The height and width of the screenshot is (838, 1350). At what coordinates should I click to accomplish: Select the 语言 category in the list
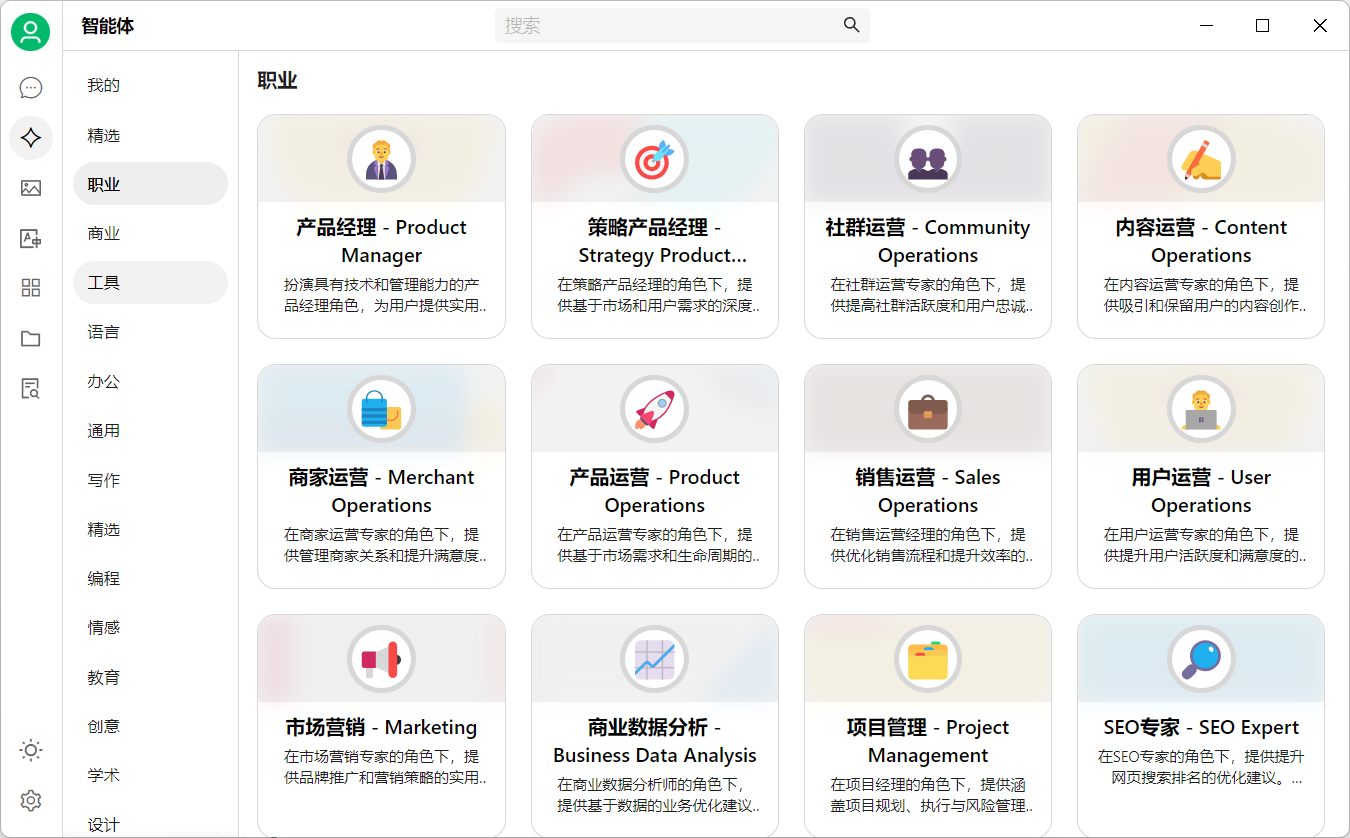point(103,331)
